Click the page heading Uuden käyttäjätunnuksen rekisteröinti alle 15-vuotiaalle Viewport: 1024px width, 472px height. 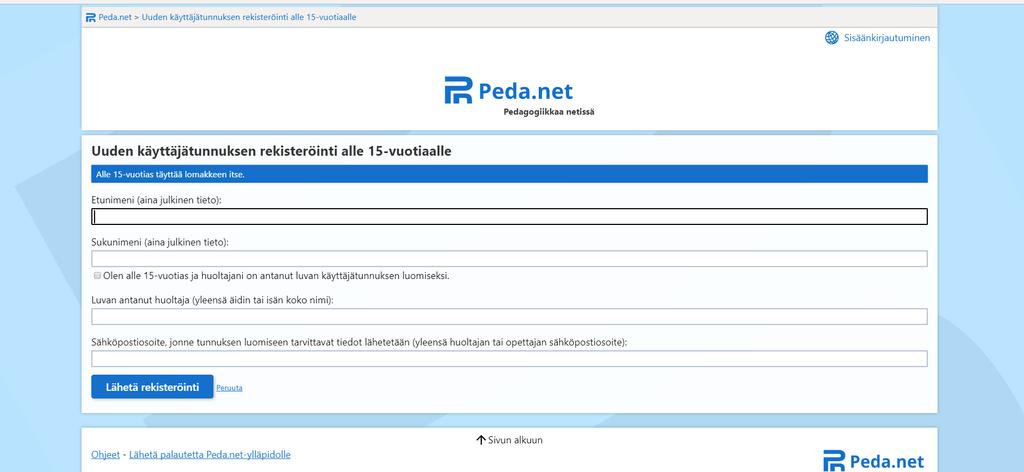click(x=272, y=151)
